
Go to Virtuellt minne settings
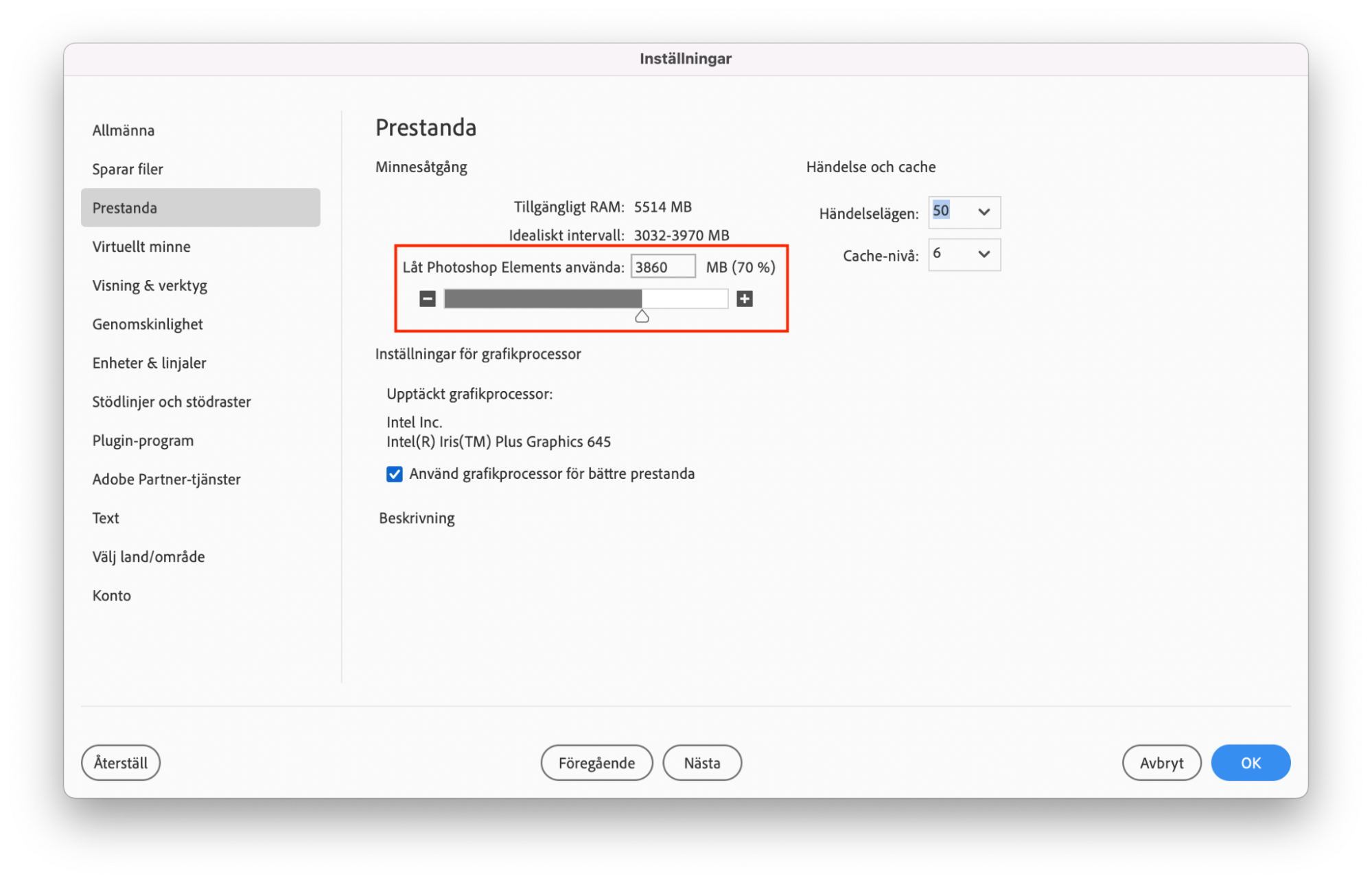(200, 246)
